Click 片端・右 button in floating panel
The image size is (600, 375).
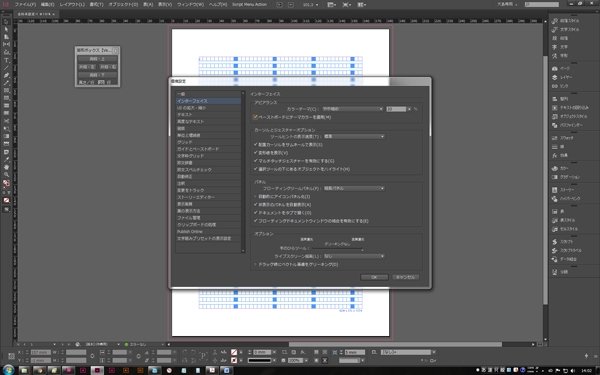(x=108, y=67)
